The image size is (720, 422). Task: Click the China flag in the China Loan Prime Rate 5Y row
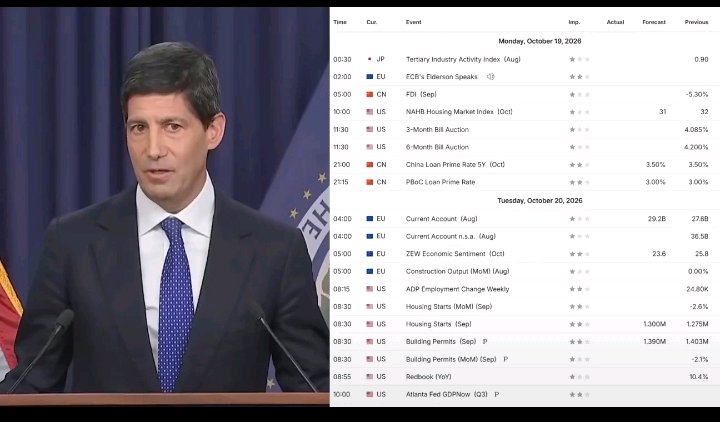tap(370, 164)
